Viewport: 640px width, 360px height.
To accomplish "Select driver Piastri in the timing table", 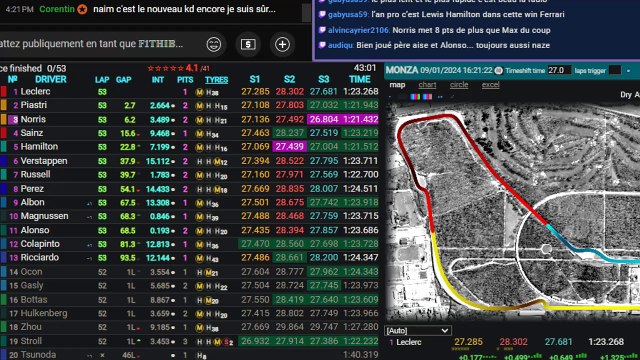I will coord(33,105).
